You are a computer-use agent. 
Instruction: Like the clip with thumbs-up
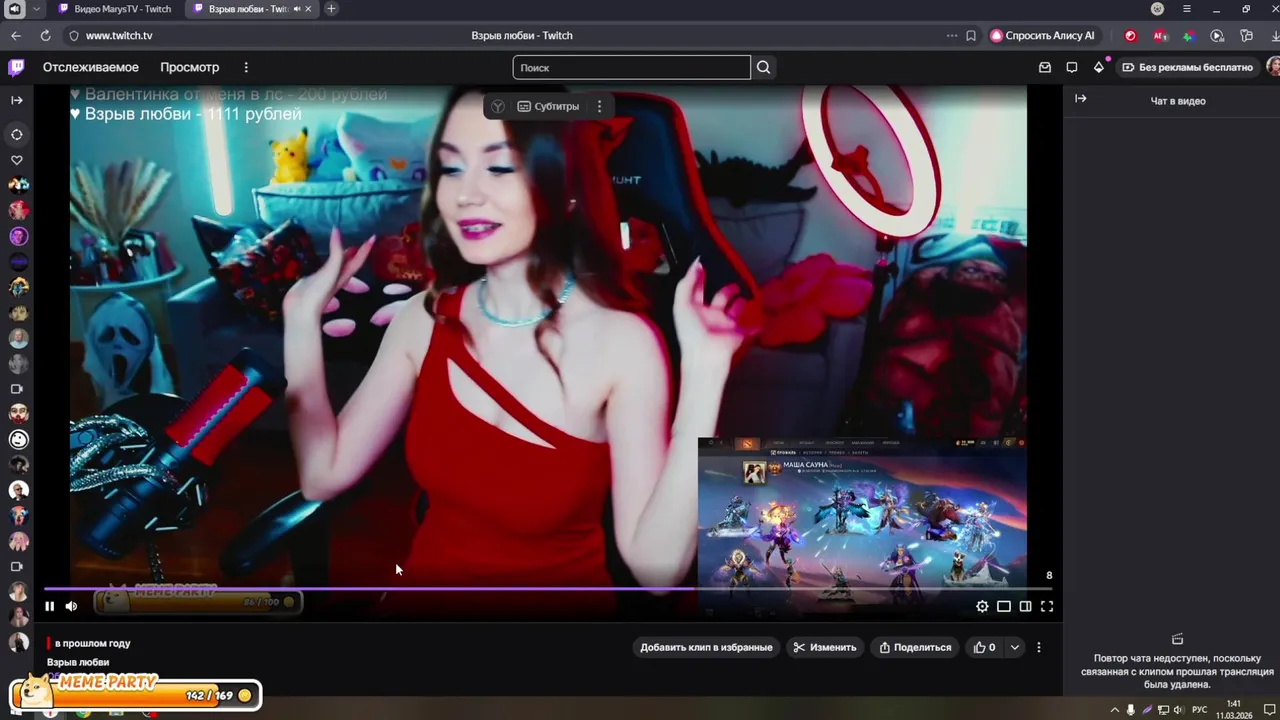(x=984, y=647)
